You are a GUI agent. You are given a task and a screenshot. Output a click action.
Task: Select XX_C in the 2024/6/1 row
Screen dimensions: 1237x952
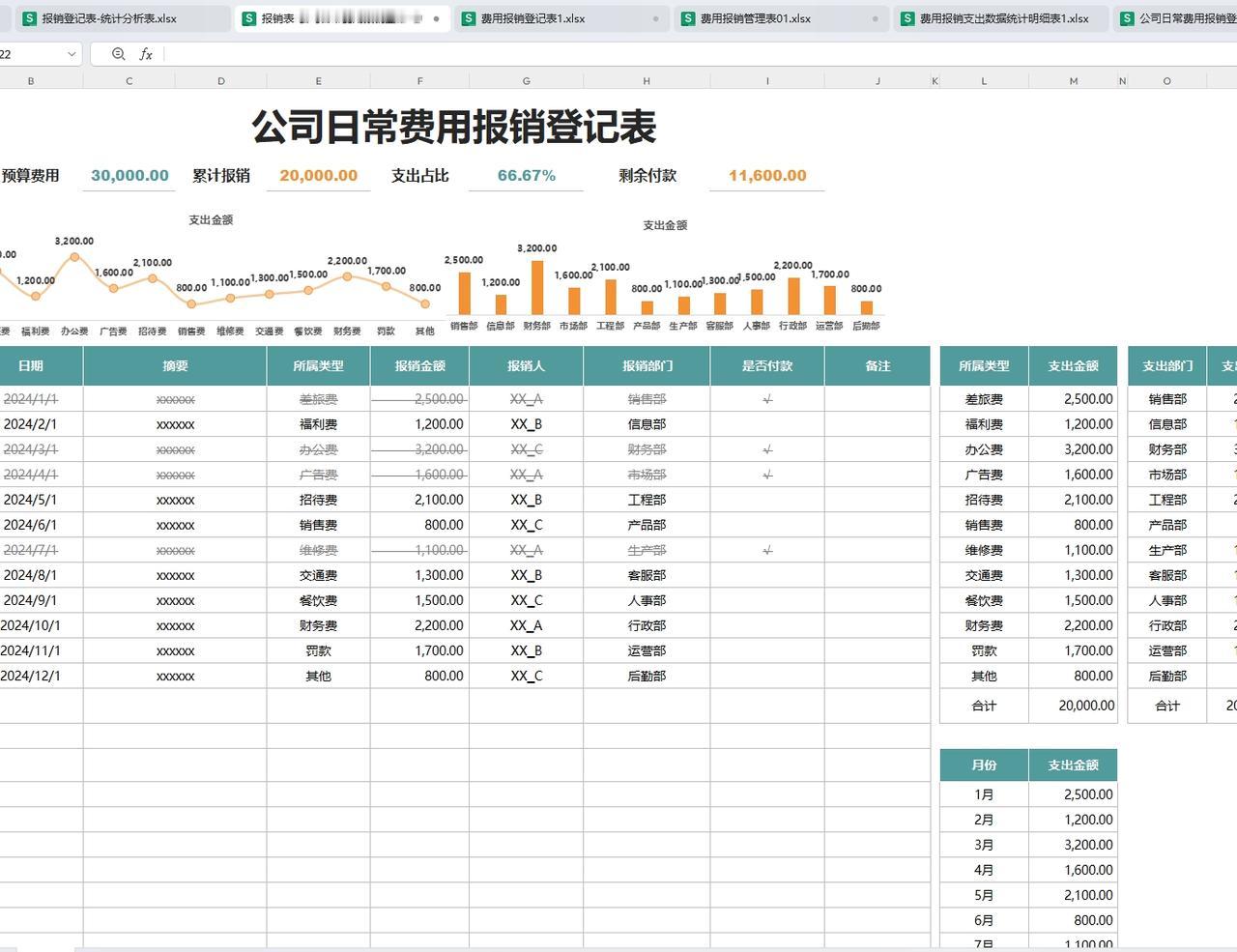click(526, 525)
